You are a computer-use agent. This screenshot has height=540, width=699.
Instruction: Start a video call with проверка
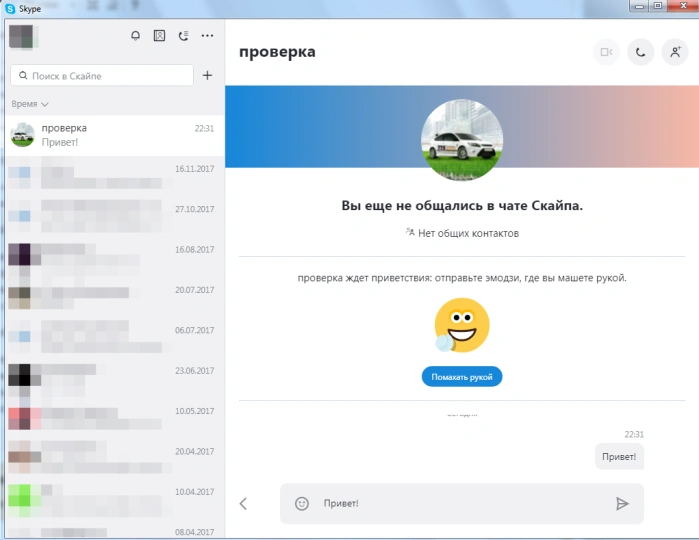pos(606,52)
